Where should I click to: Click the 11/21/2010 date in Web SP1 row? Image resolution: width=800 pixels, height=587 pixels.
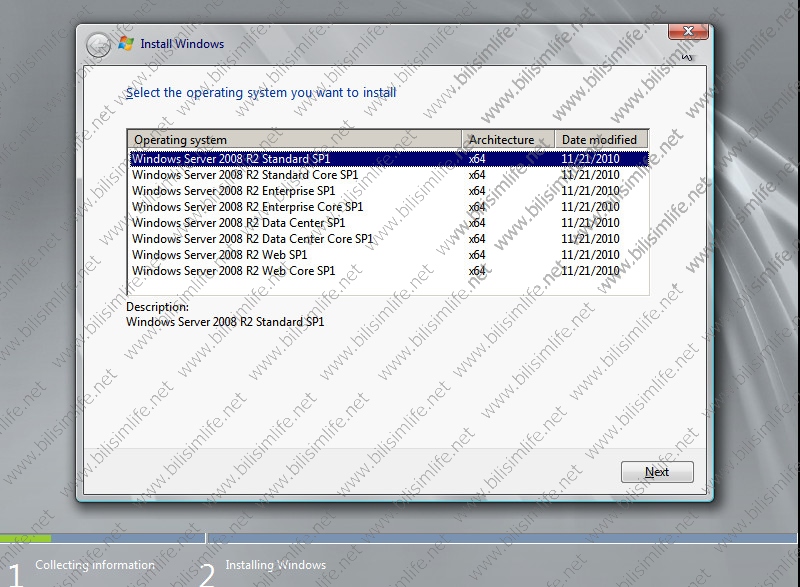(590, 254)
